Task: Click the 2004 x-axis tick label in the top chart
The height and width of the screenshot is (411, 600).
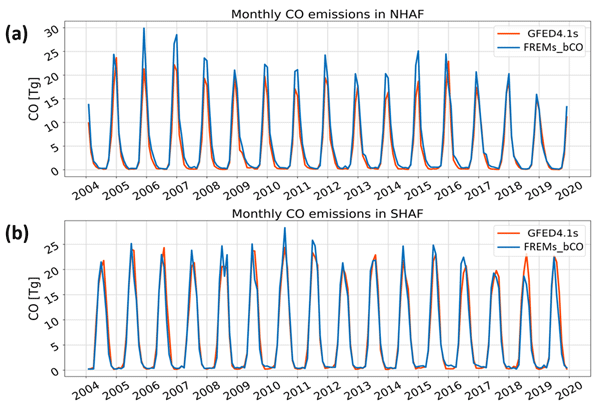Action: [x=84, y=191]
